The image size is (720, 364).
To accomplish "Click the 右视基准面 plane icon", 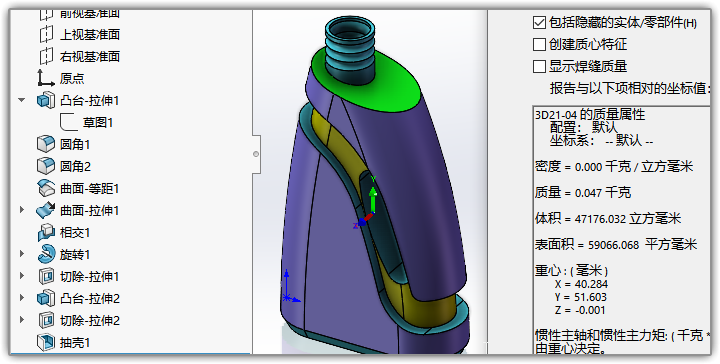I will pos(46,56).
